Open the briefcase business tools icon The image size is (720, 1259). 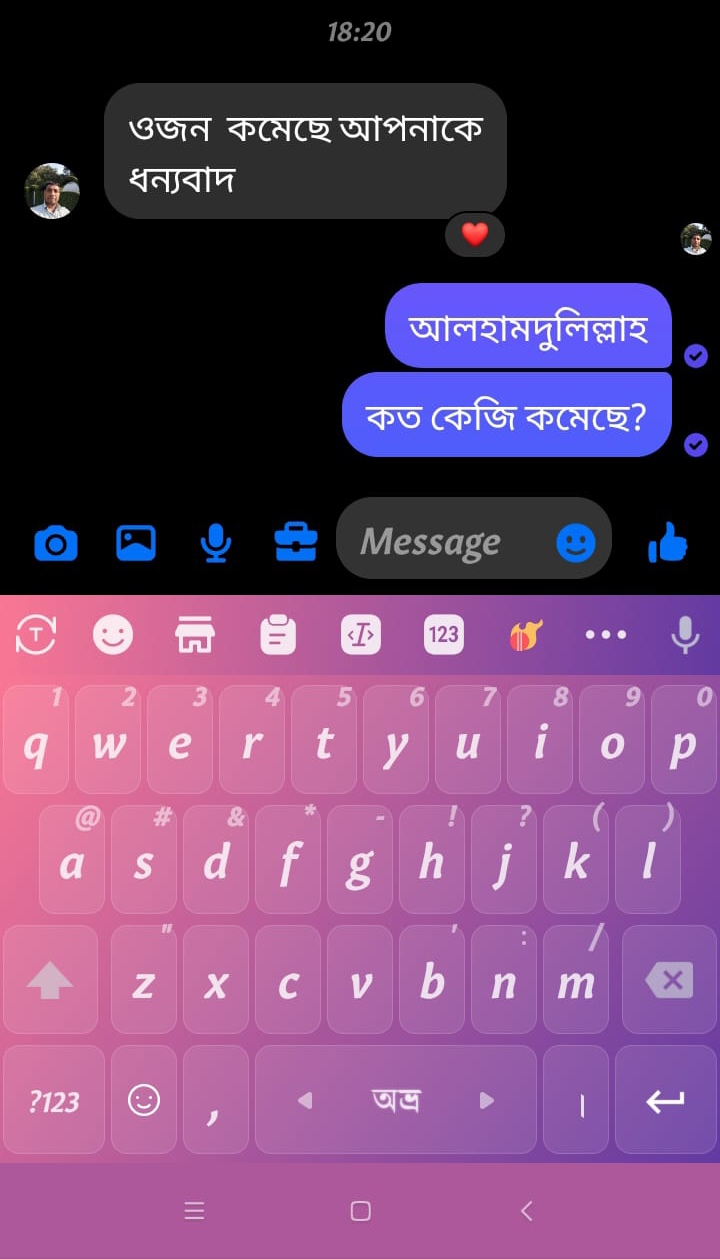tap(296, 542)
